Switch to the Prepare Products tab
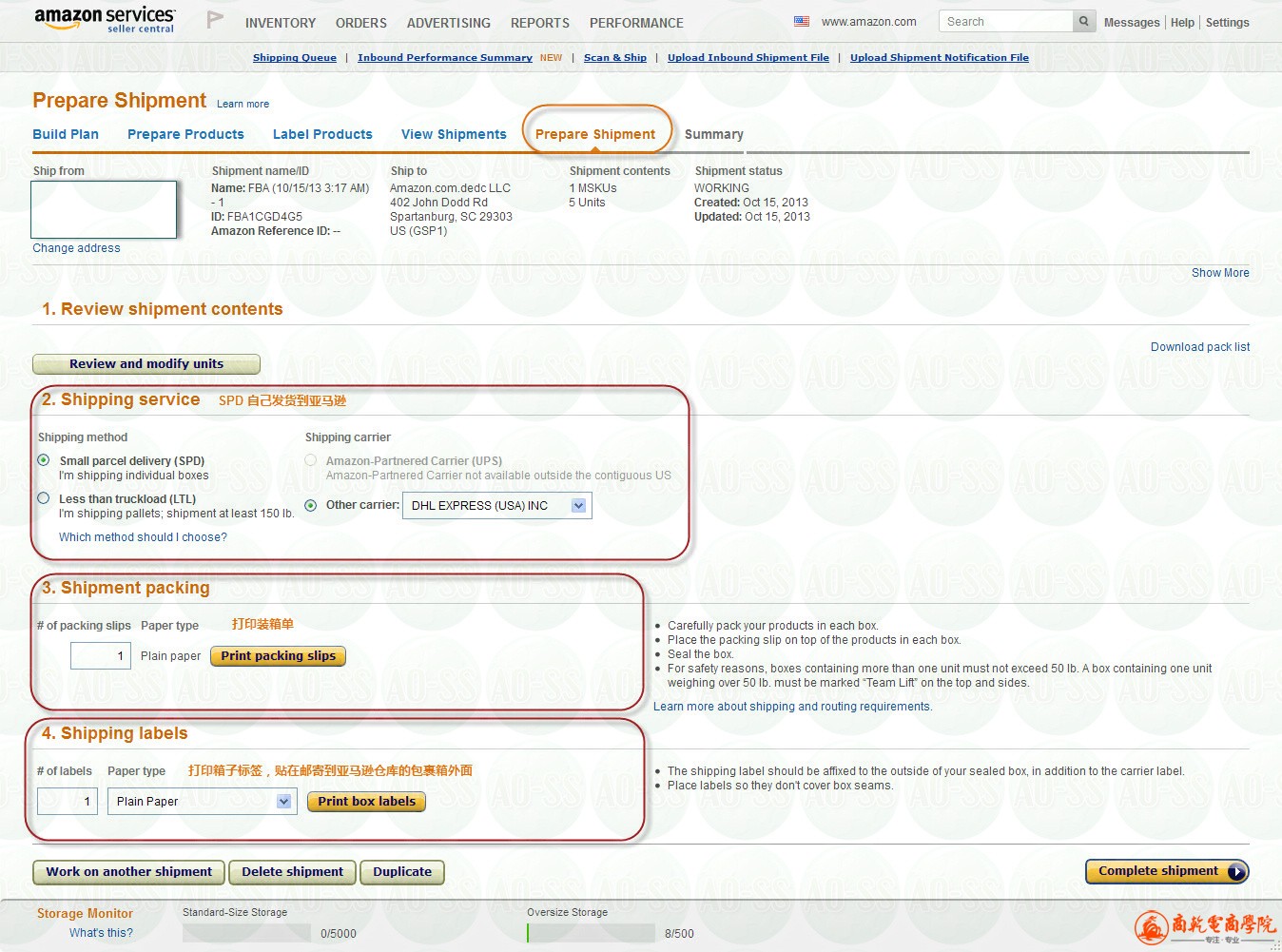Image resolution: width=1282 pixels, height=952 pixels. click(x=185, y=134)
